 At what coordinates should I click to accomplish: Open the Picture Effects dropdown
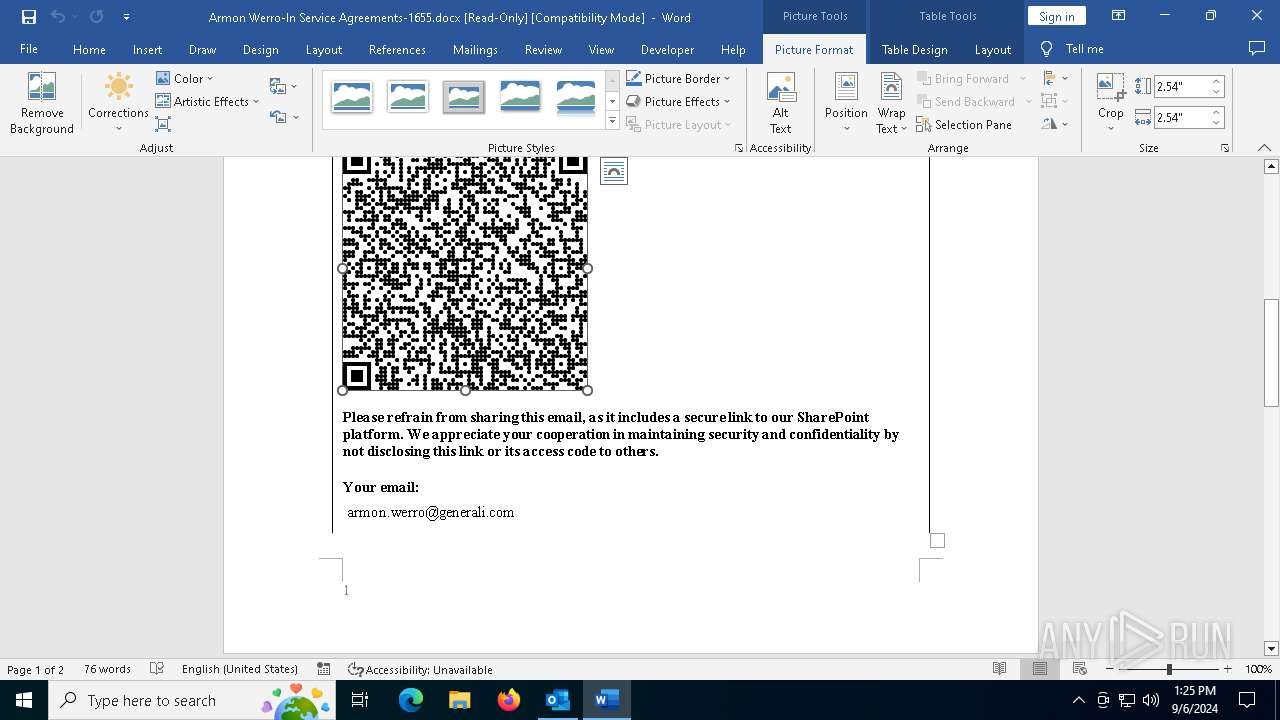click(678, 101)
